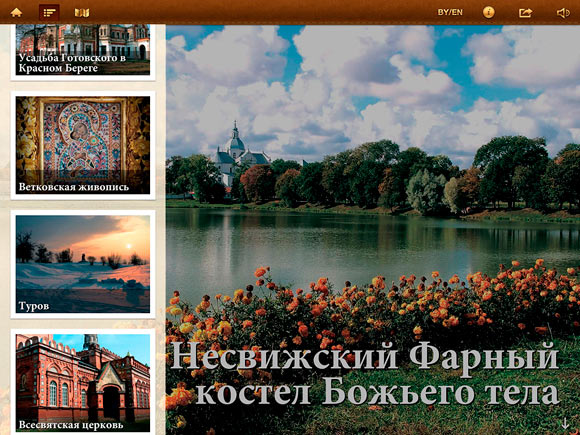Click the title Несвижский Фарный костел Божьего тела
Screen dimensions: 580x435
(365, 374)
